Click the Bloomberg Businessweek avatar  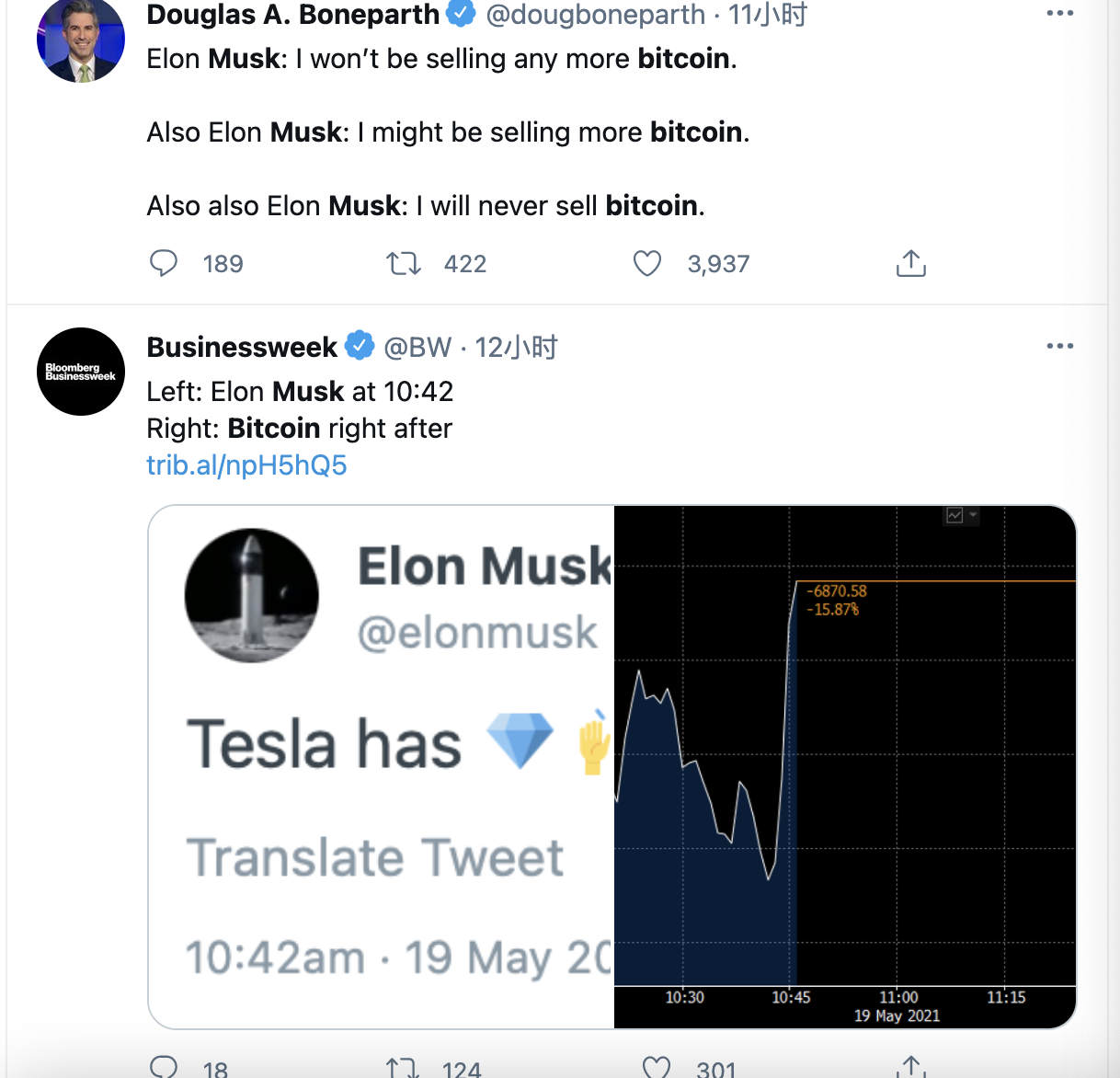tap(81, 372)
